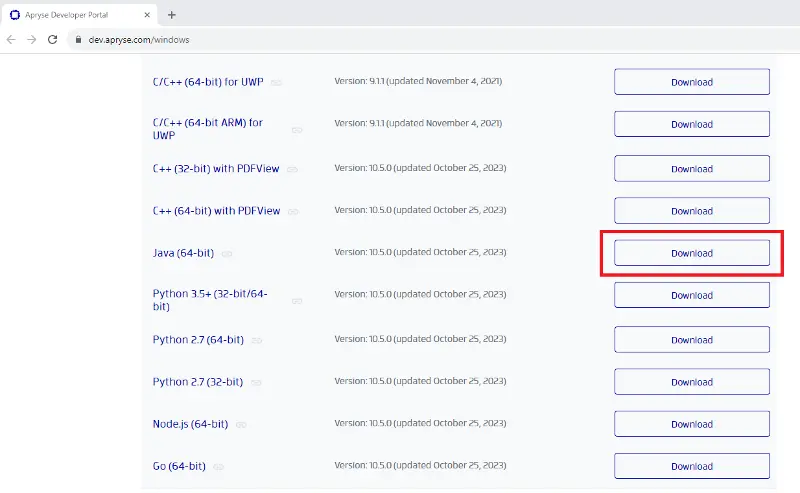
Task: Reload the Apryse page
Action: point(53,40)
